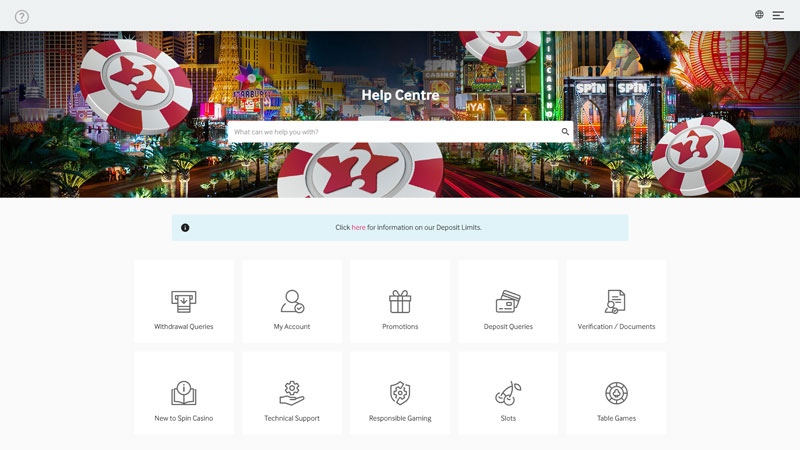The image size is (800, 450).
Task: Select the Technical Support gear icon
Action: (292, 393)
